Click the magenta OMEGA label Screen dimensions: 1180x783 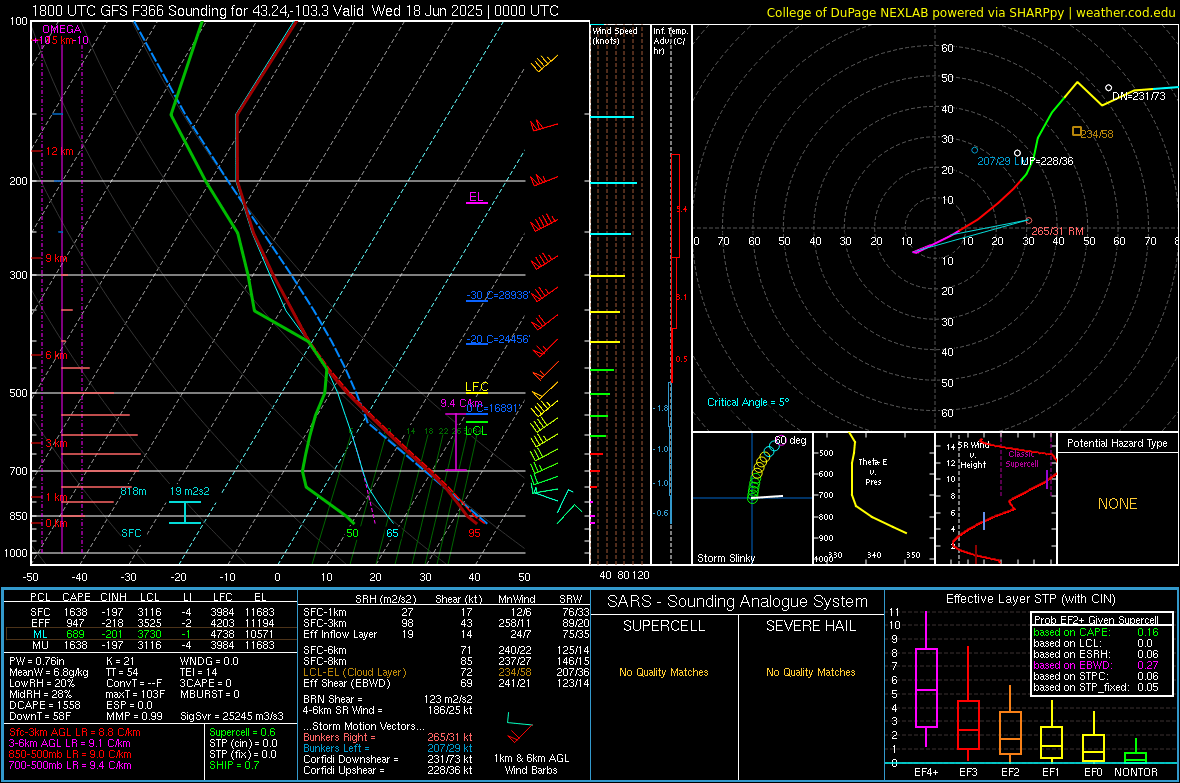coord(62,29)
